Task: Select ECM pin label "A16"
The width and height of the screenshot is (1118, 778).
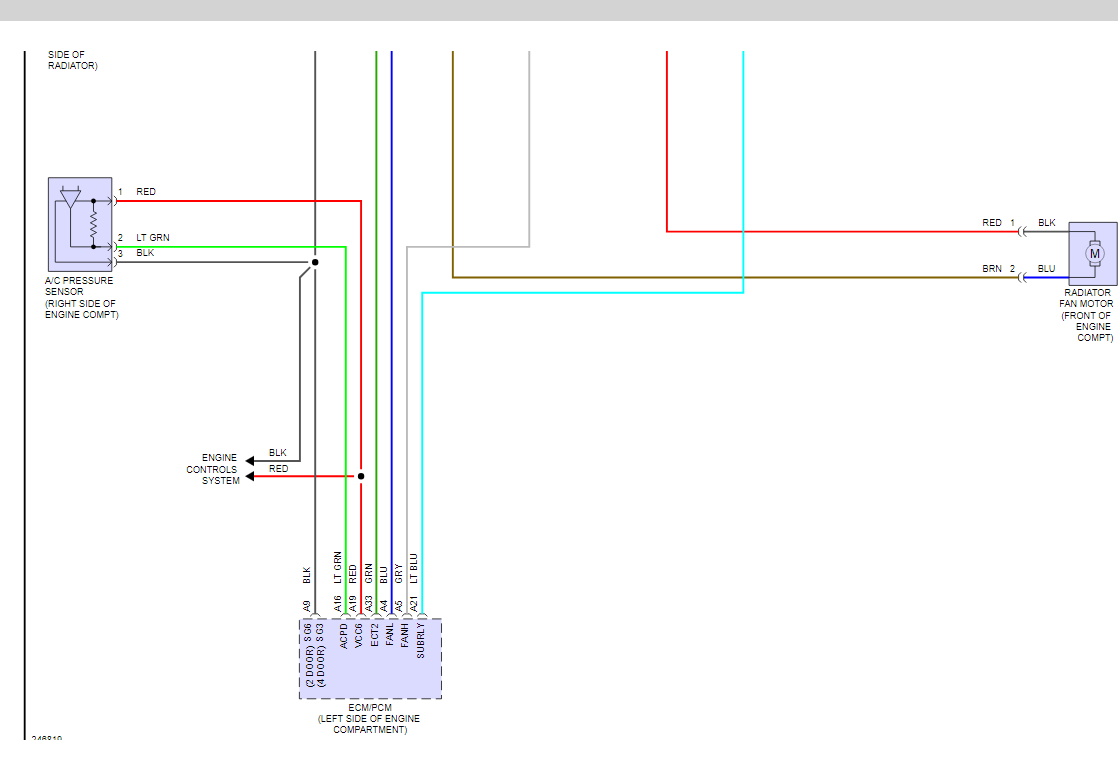Action: pyautogui.click(x=337, y=604)
